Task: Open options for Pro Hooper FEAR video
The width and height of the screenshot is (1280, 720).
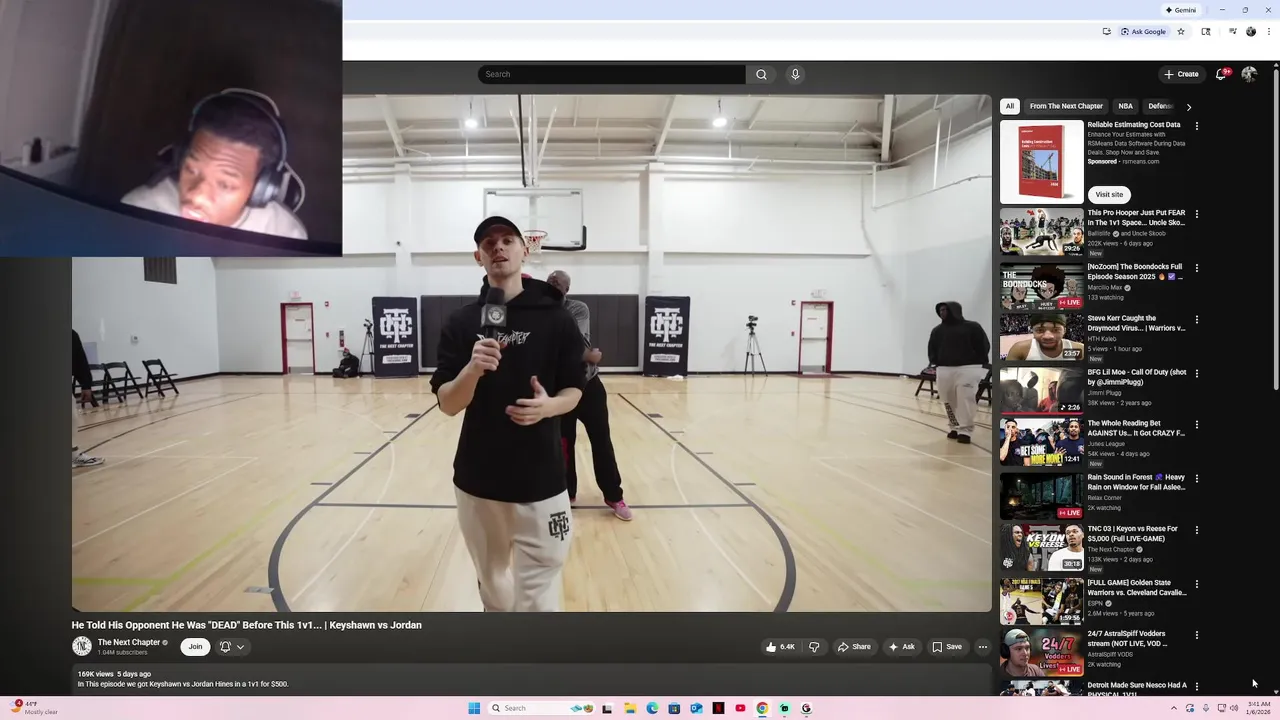Action: click(x=1197, y=214)
